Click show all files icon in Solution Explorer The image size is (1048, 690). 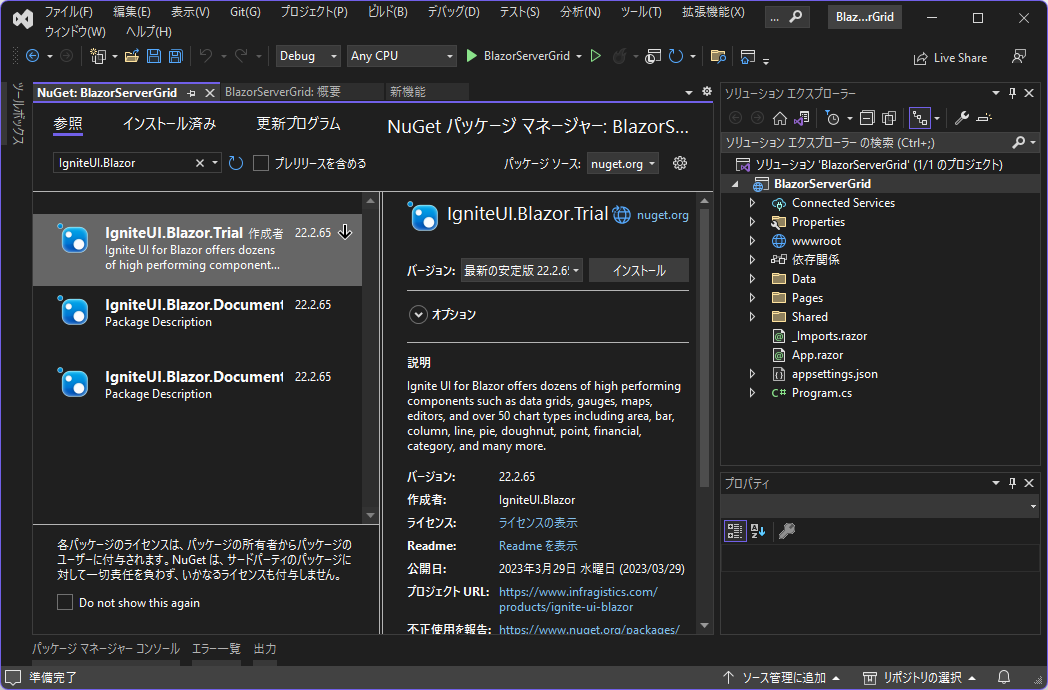coord(889,118)
